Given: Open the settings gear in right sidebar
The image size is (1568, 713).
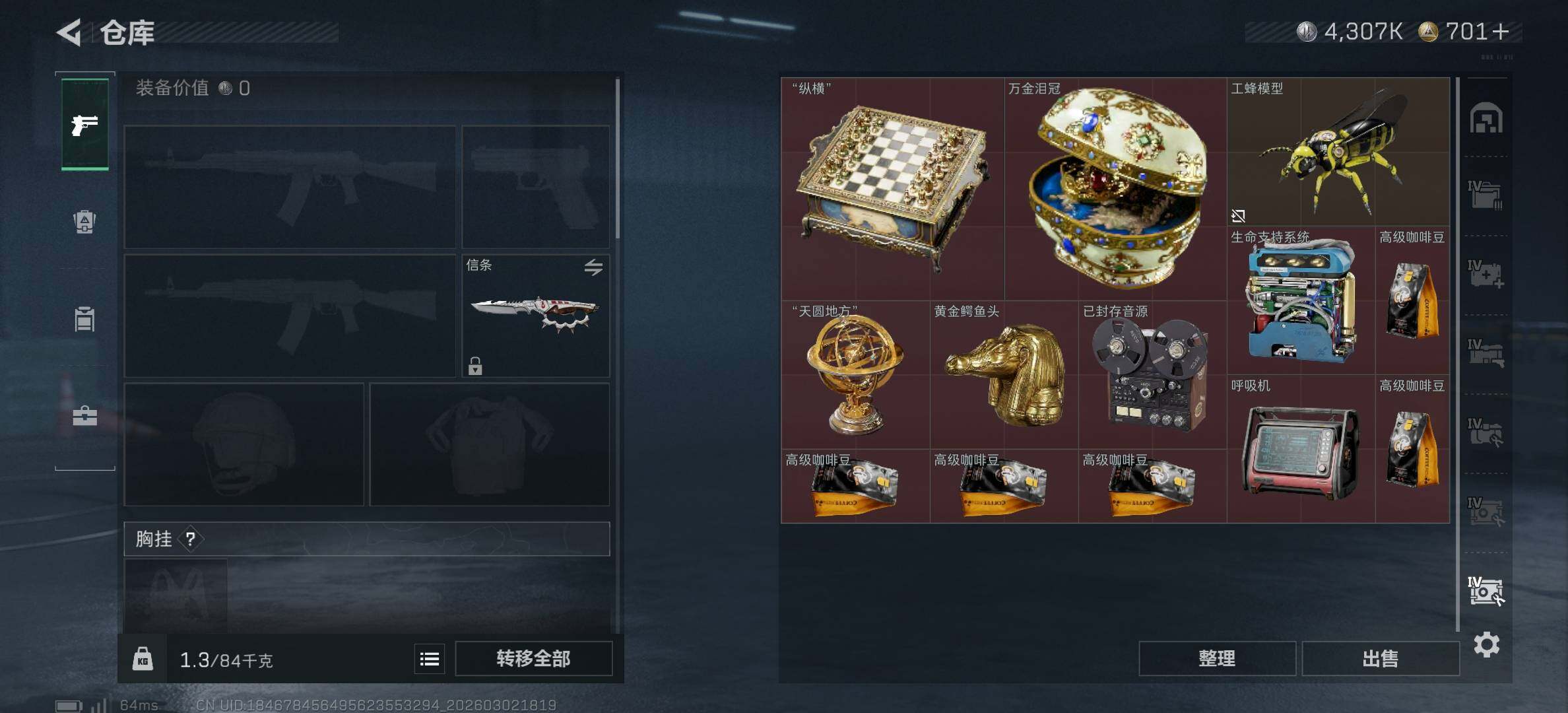Looking at the screenshot, I should tap(1486, 644).
